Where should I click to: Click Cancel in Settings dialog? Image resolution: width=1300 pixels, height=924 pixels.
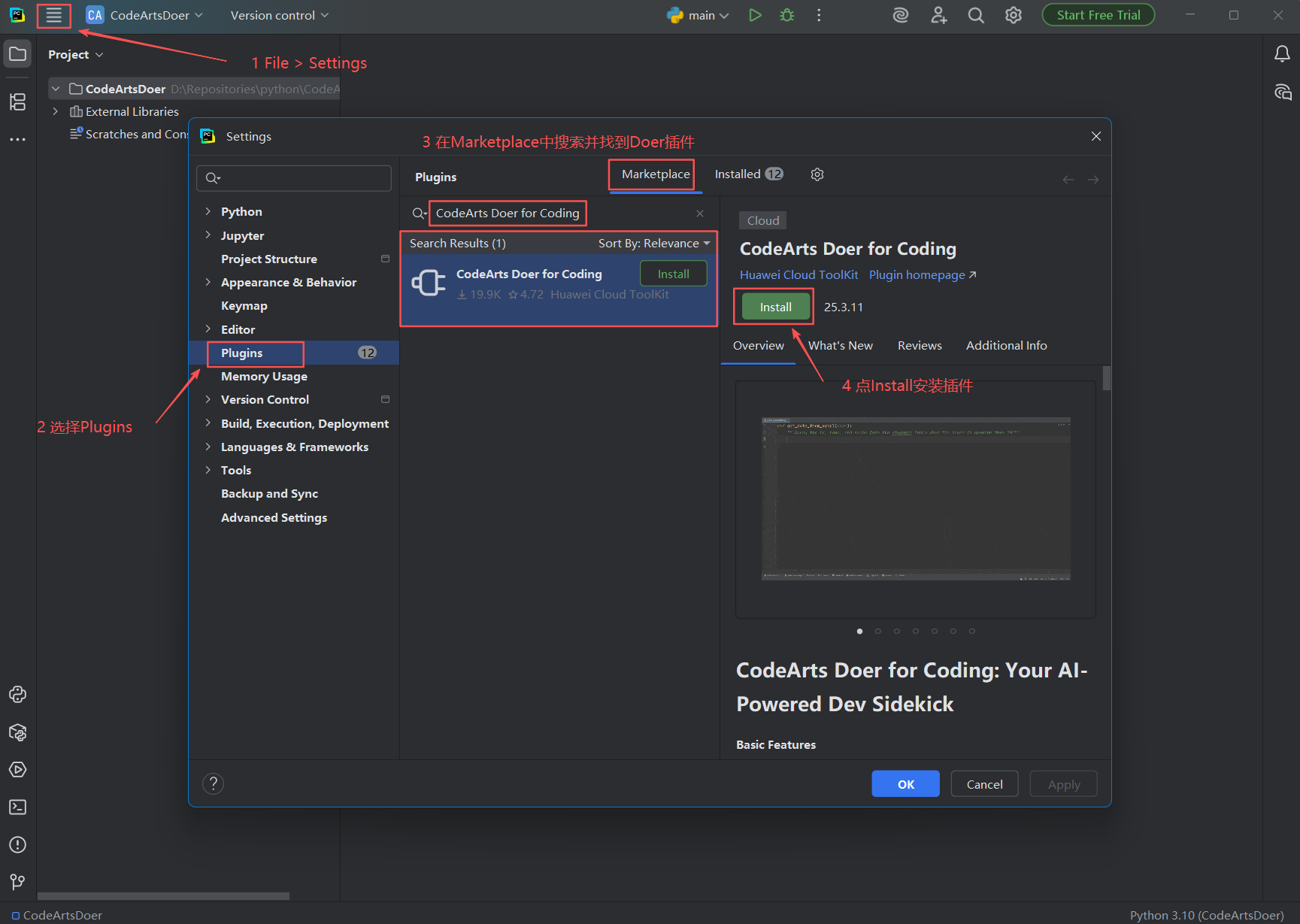tap(984, 784)
